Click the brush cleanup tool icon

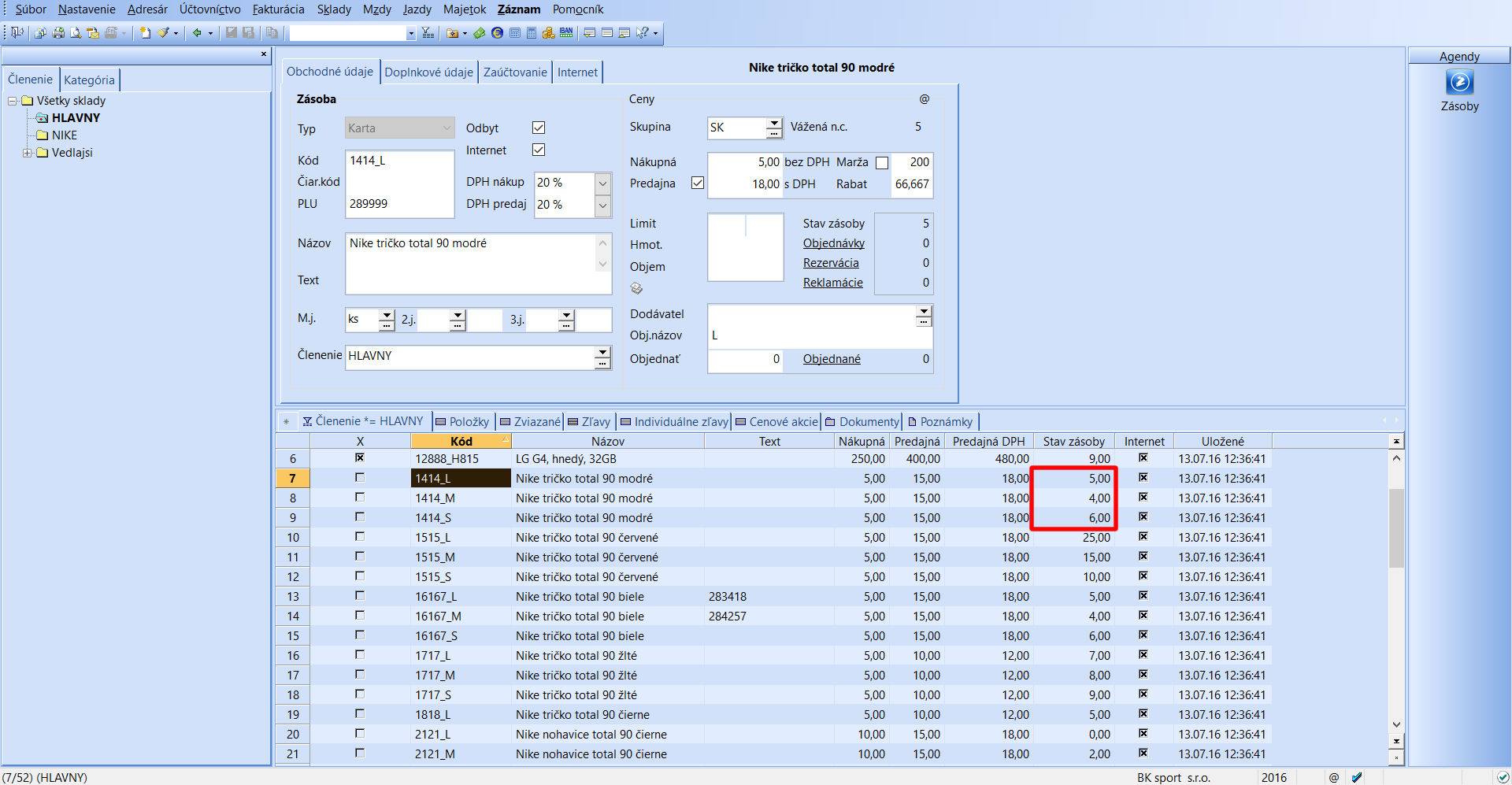pyautogui.click(x=163, y=33)
